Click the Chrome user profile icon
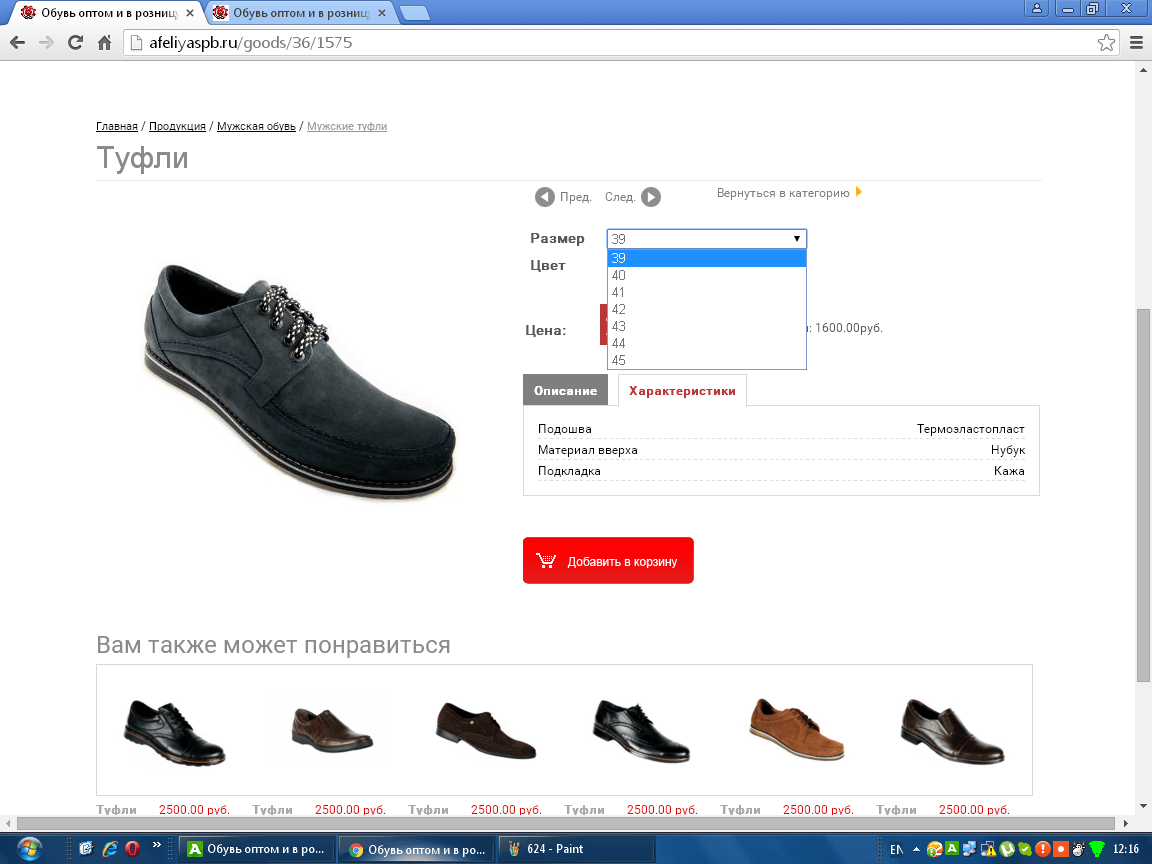 (1037, 9)
